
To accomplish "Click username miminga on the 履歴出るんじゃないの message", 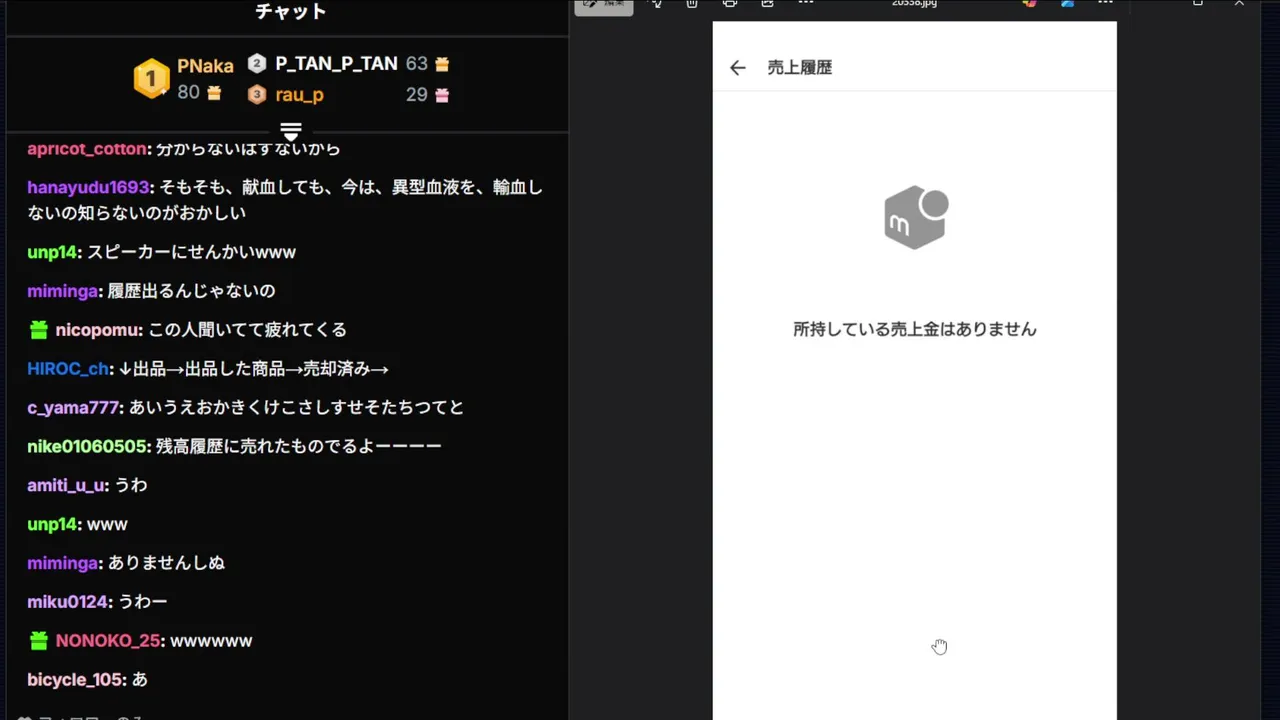I will (63, 292).
